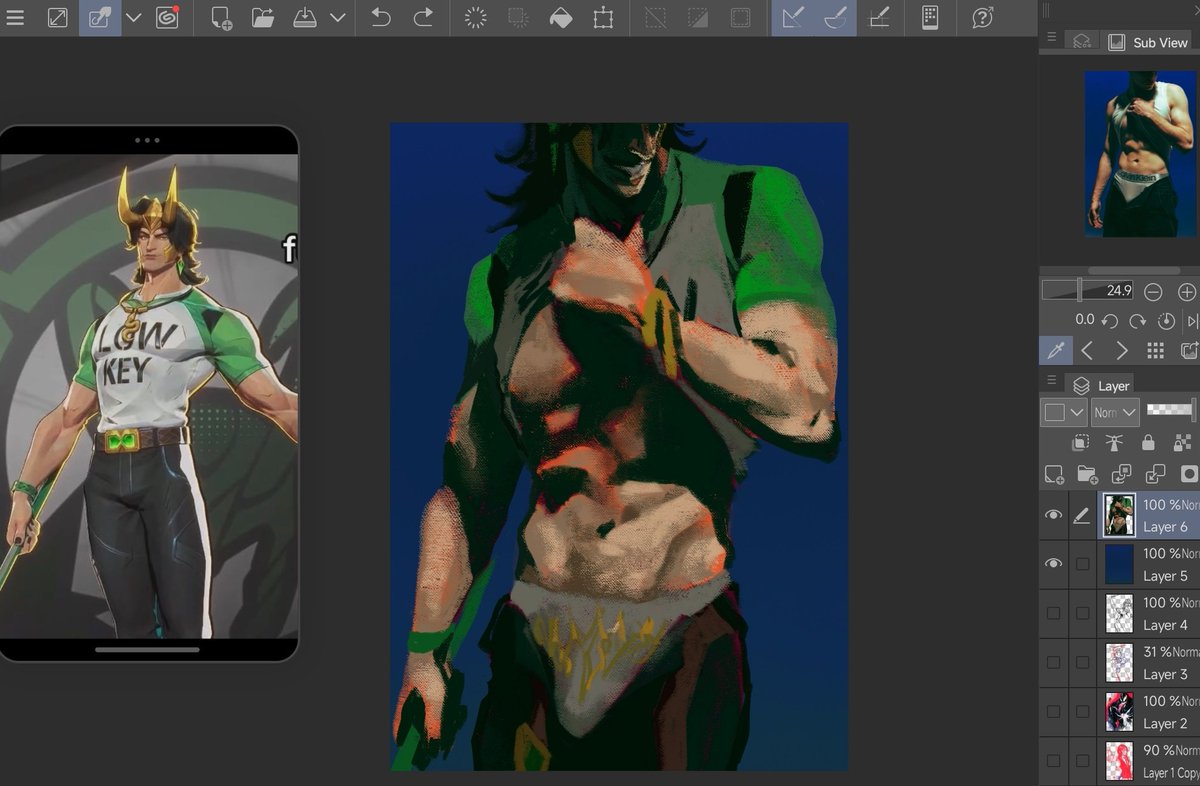1200x786 pixels.
Task: Hide Layer 5 with eye icon
Action: 1053,564
